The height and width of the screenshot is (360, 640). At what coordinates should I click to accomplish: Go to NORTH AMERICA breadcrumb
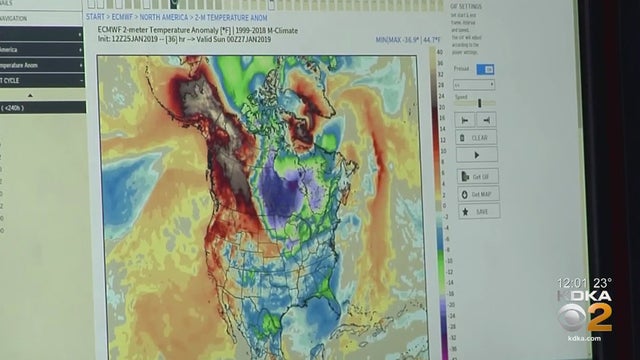(x=164, y=18)
